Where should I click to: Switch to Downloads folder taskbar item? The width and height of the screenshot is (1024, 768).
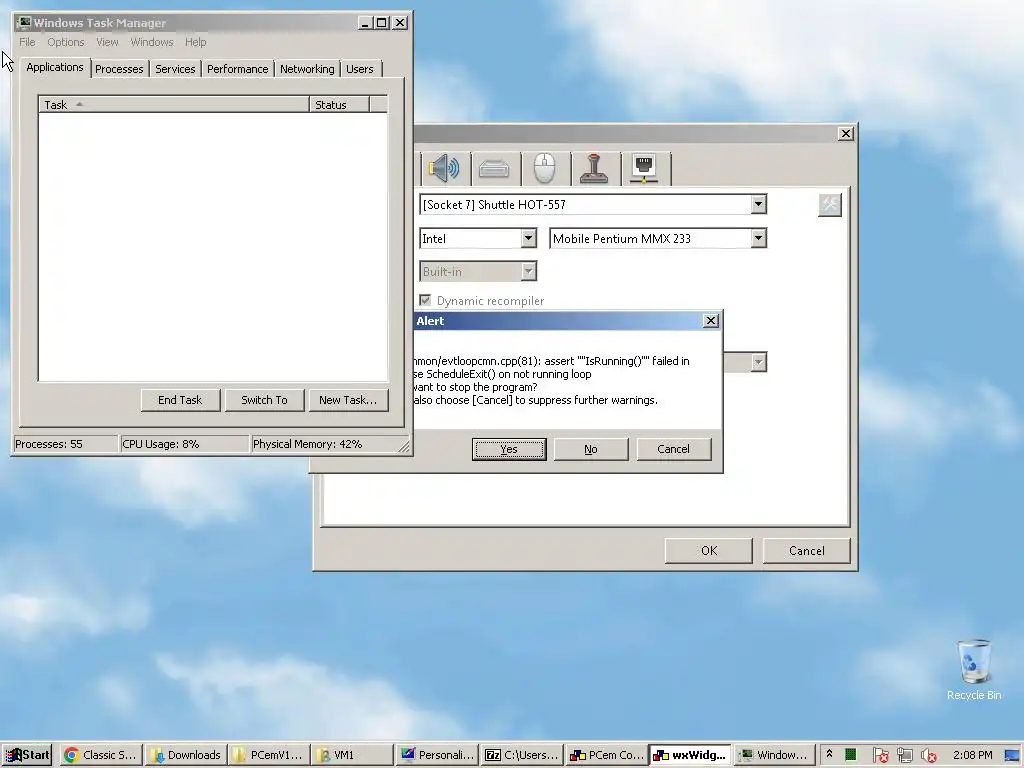pos(186,755)
